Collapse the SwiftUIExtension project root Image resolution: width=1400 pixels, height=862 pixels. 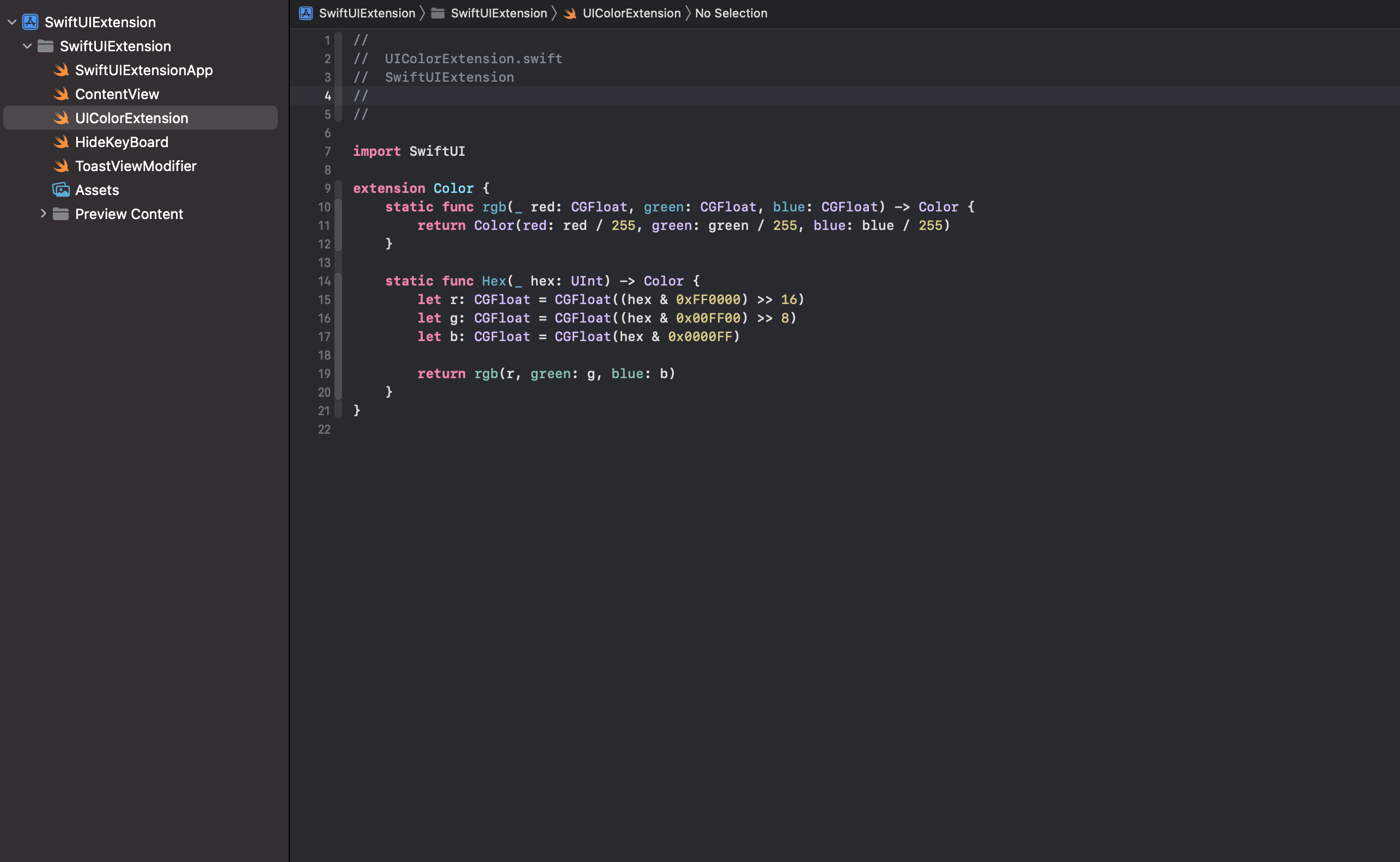[x=12, y=22]
